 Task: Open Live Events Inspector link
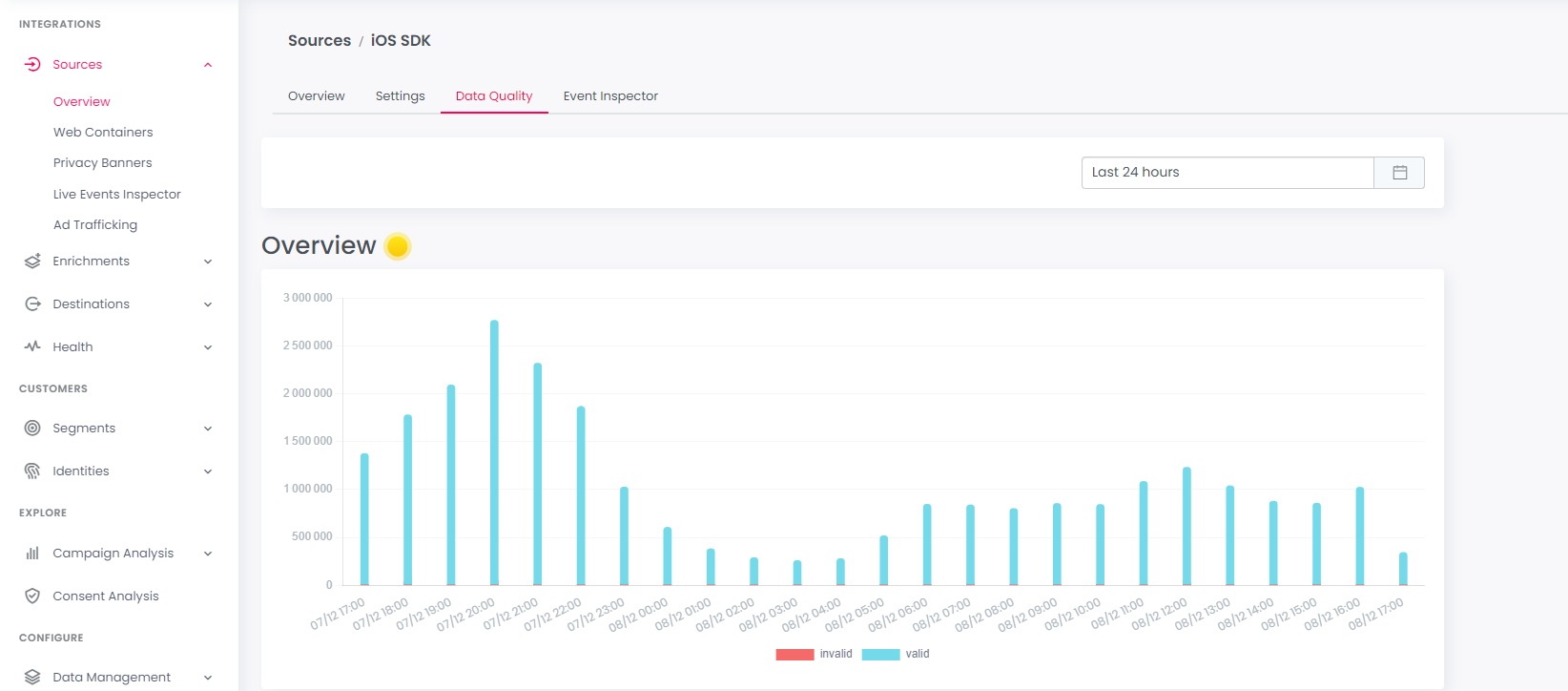(x=117, y=195)
